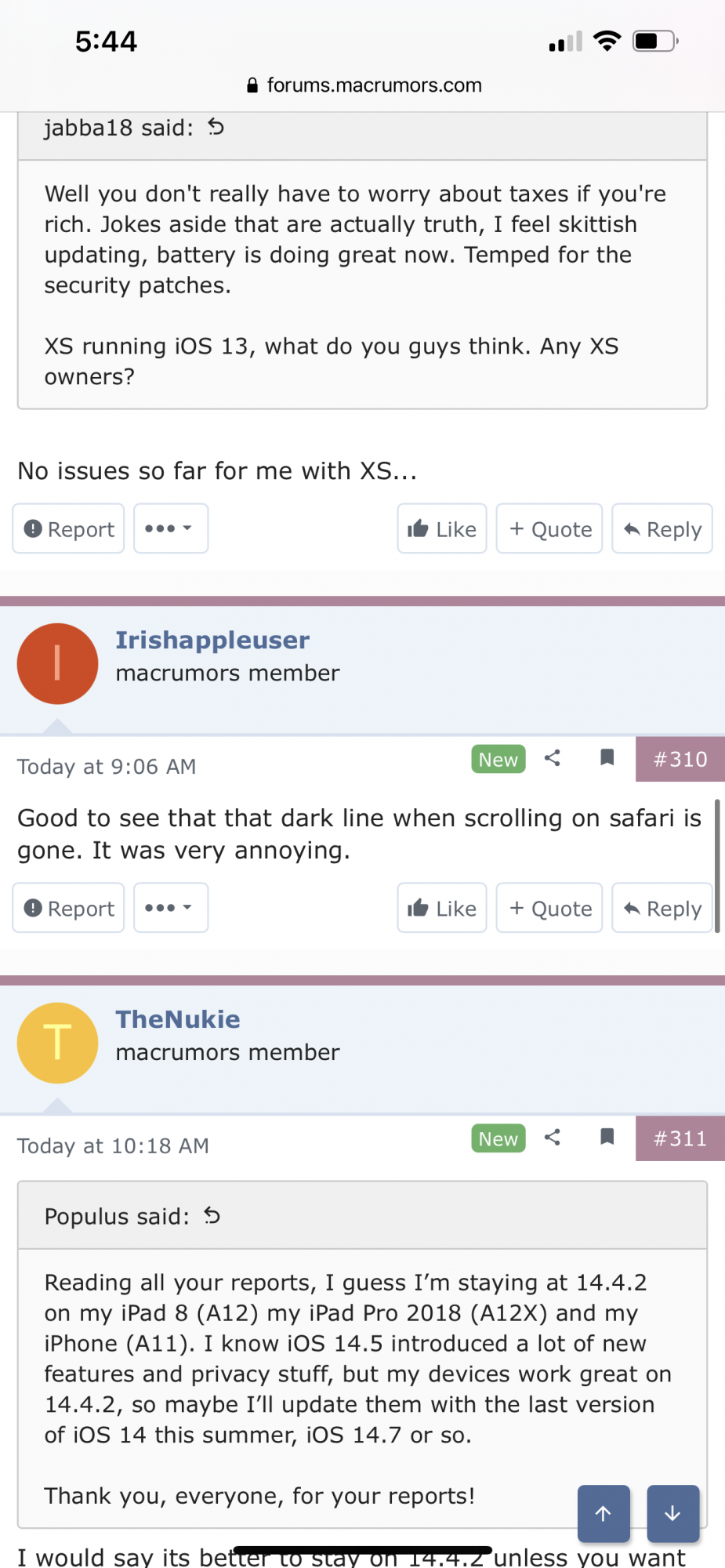Jump to Populus's original quoted post

pos(212,1216)
